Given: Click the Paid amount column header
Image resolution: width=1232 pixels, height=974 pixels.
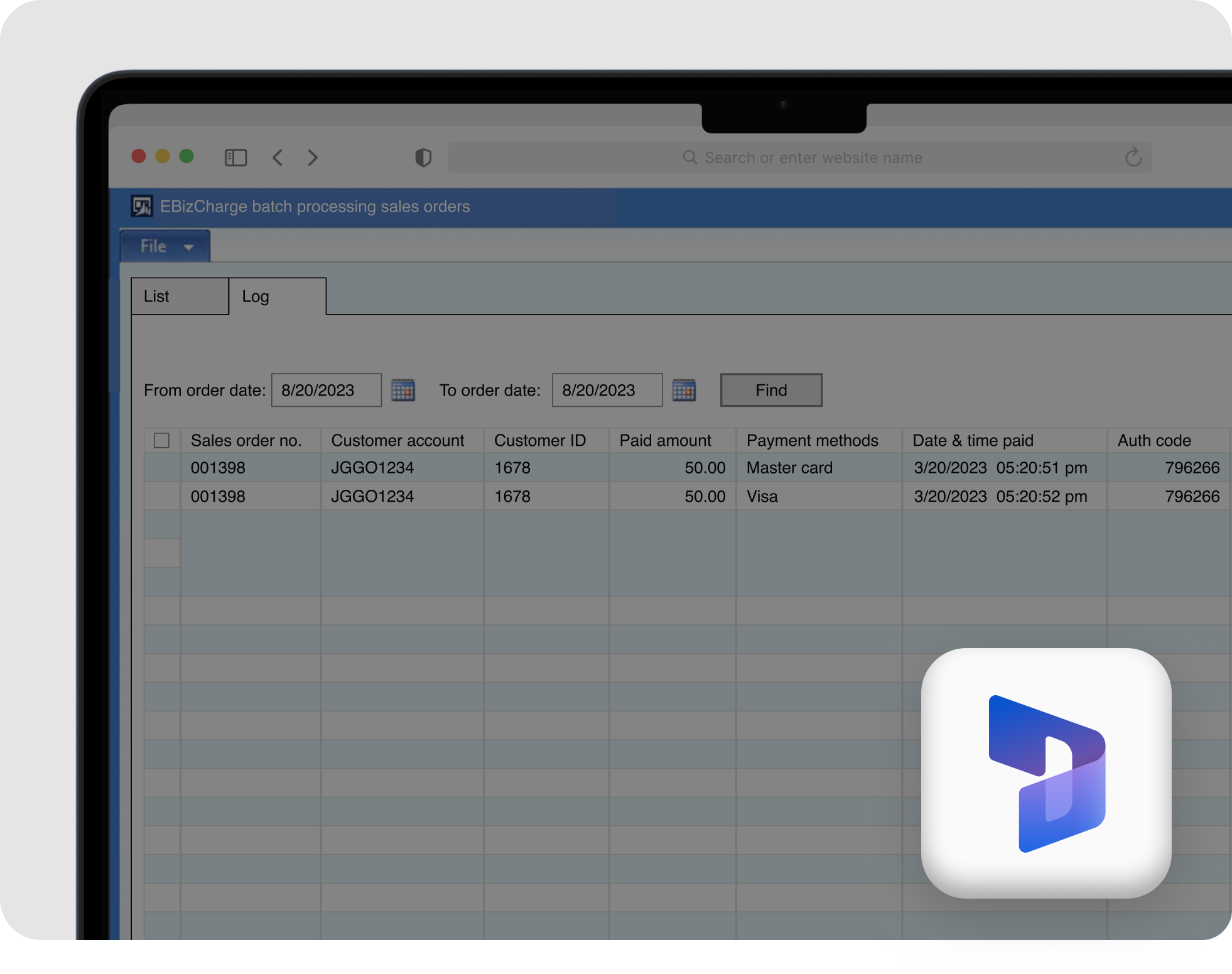Looking at the screenshot, I should coord(673,440).
